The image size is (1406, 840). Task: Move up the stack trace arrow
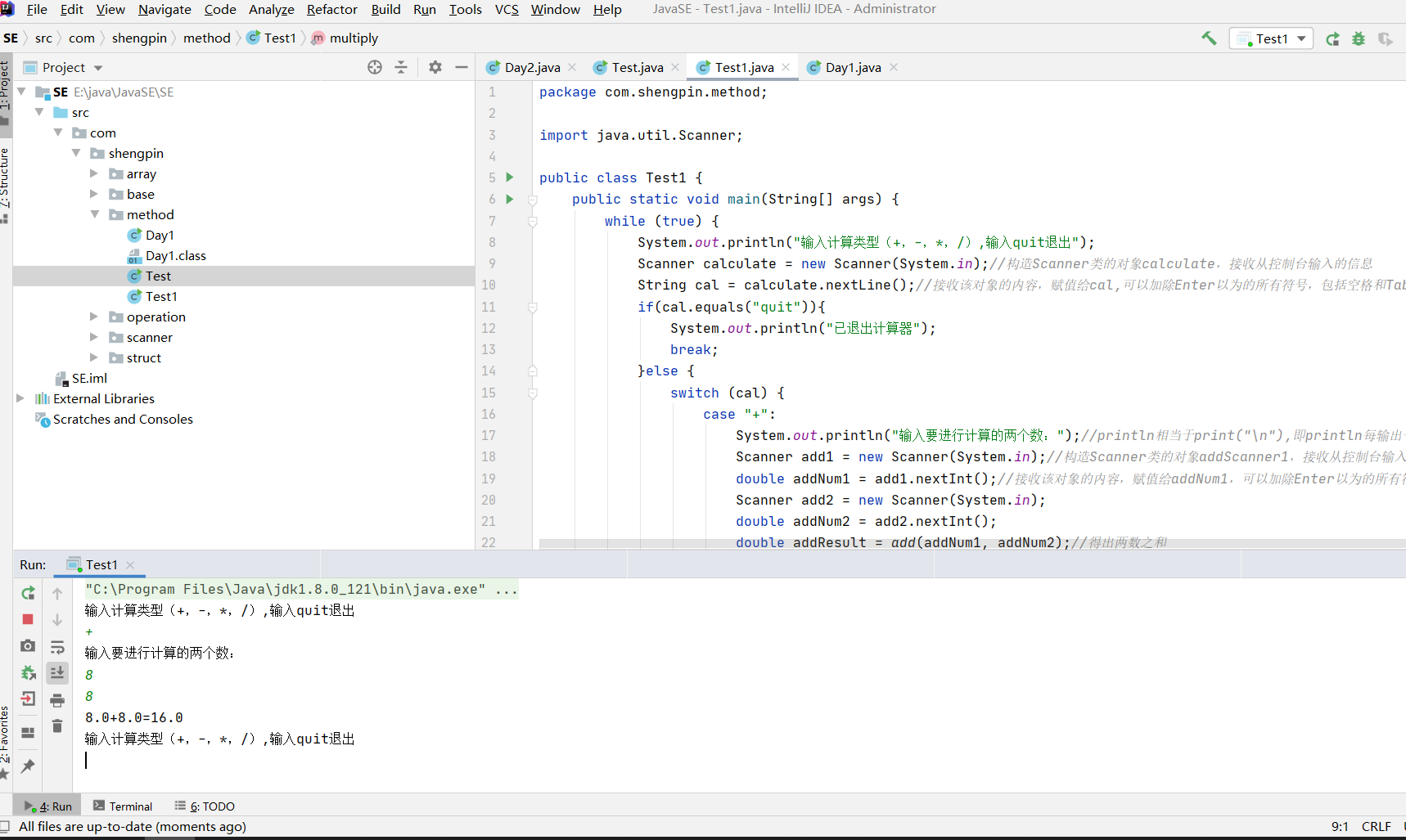pyautogui.click(x=57, y=593)
